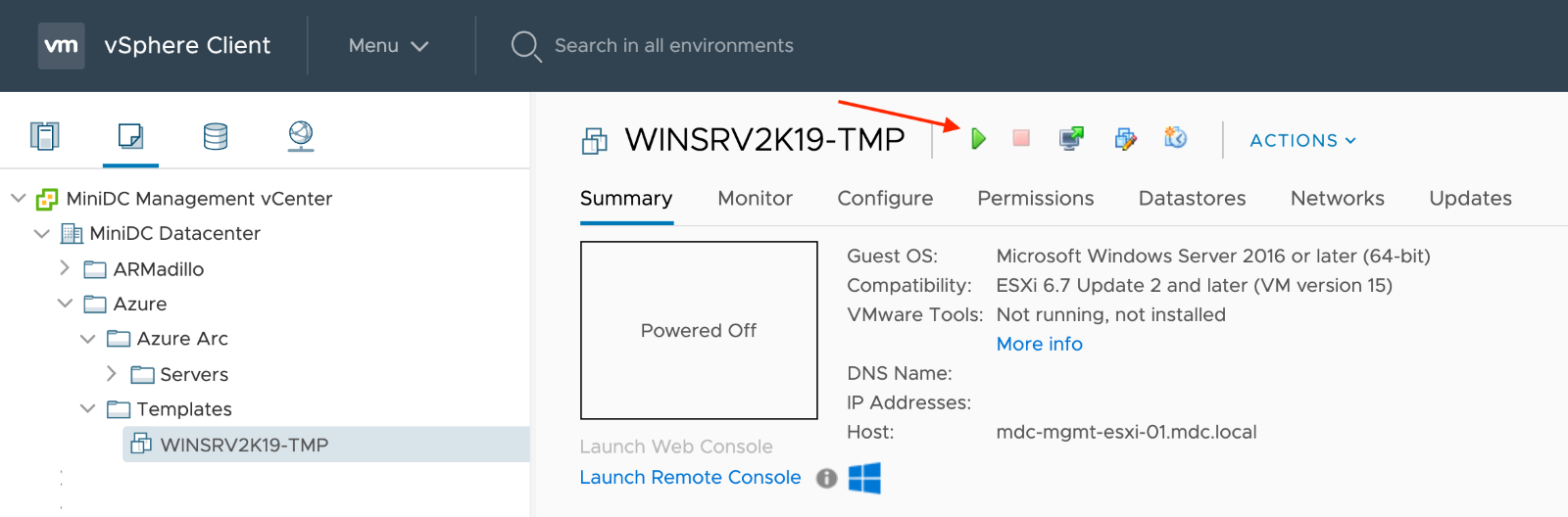
Task: Collapse the Templates folder
Action: [88, 408]
